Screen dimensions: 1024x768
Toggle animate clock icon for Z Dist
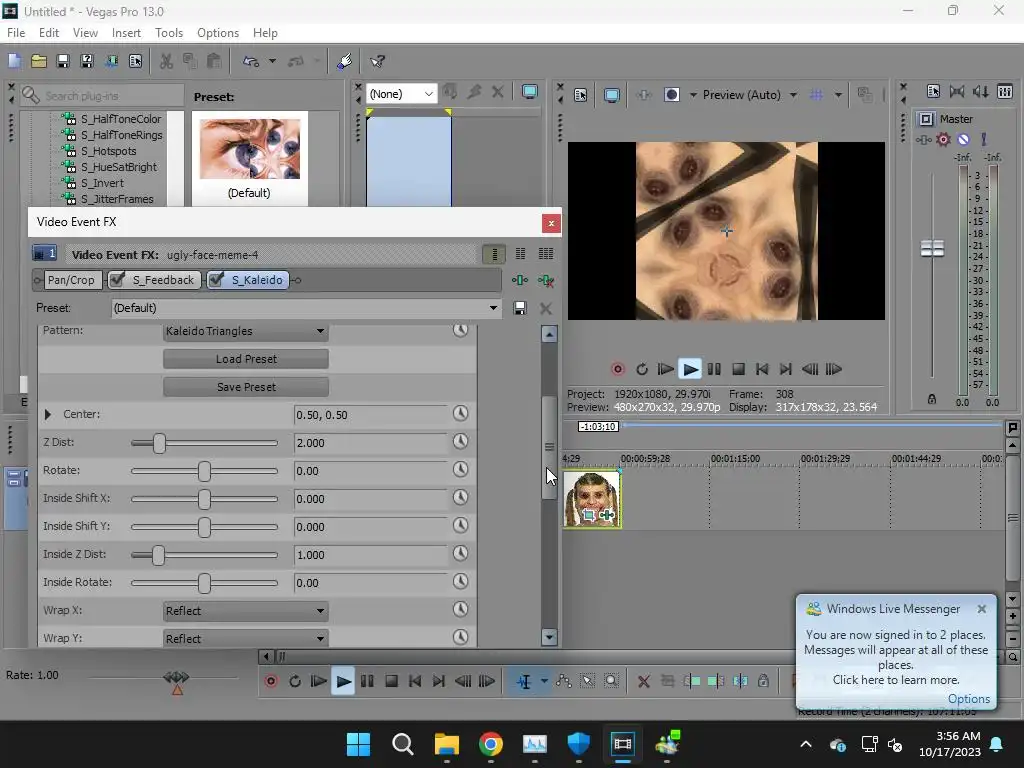460,441
